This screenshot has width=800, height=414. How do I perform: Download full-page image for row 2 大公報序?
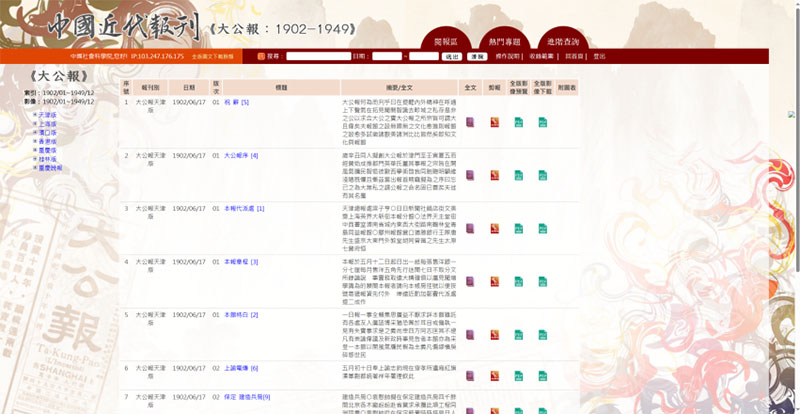click(543, 175)
